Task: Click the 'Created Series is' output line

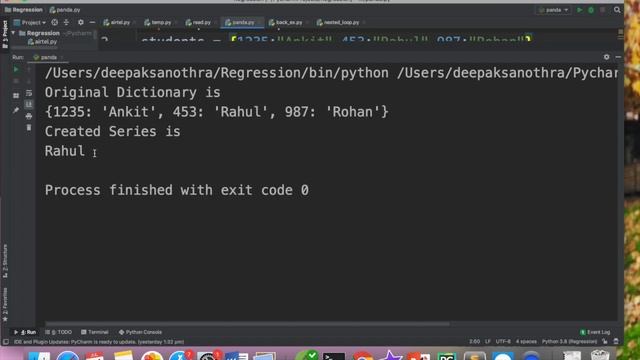Action: click(113, 131)
